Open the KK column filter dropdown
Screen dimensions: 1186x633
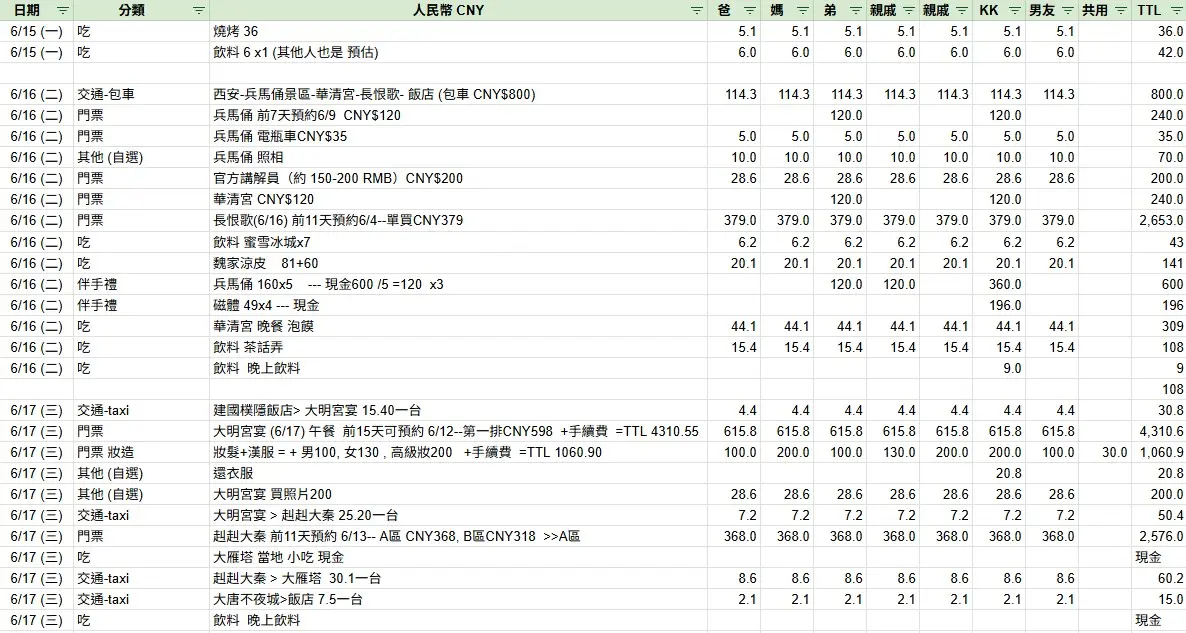(1014, 11)
